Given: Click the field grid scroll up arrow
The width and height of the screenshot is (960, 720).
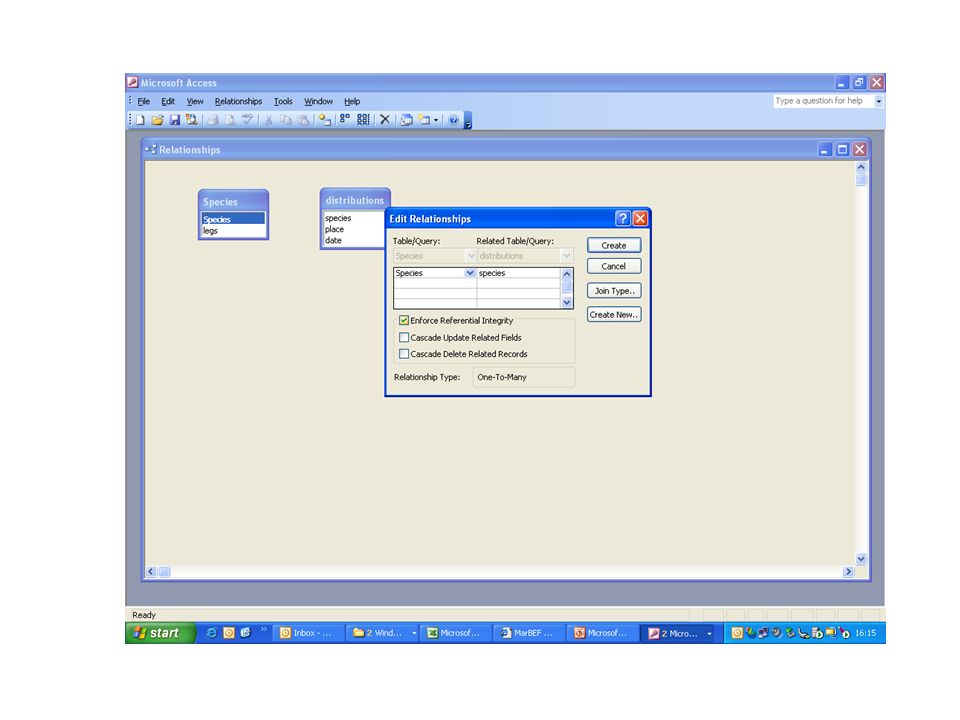Looking at the screenshot, I should coord(566,274).
